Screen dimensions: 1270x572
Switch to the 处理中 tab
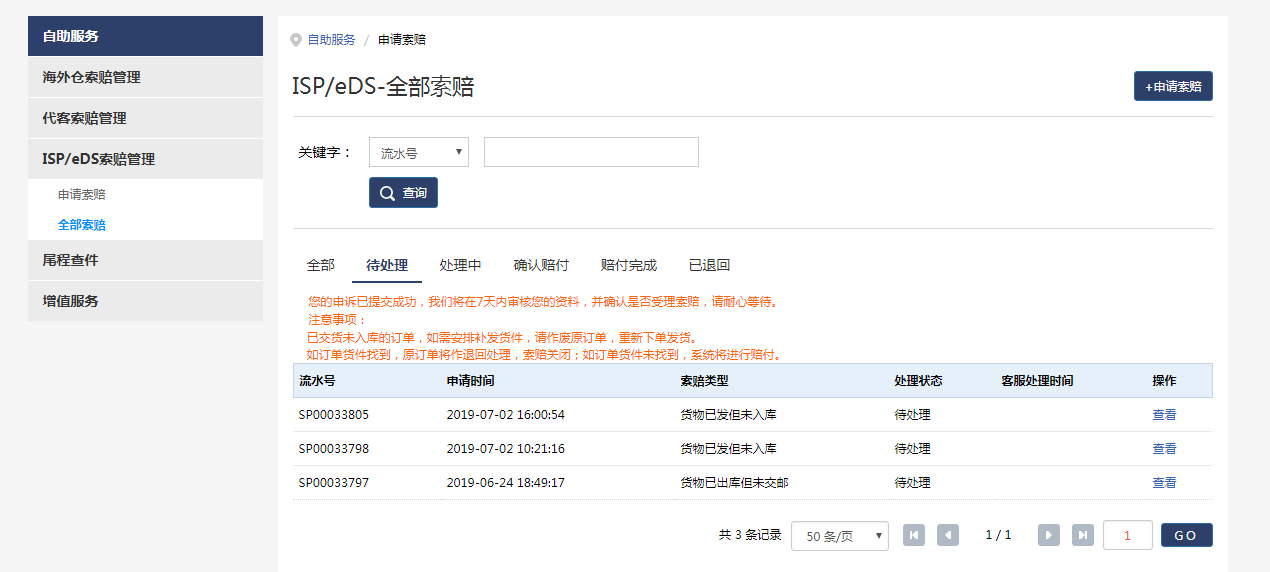(460, 265)
